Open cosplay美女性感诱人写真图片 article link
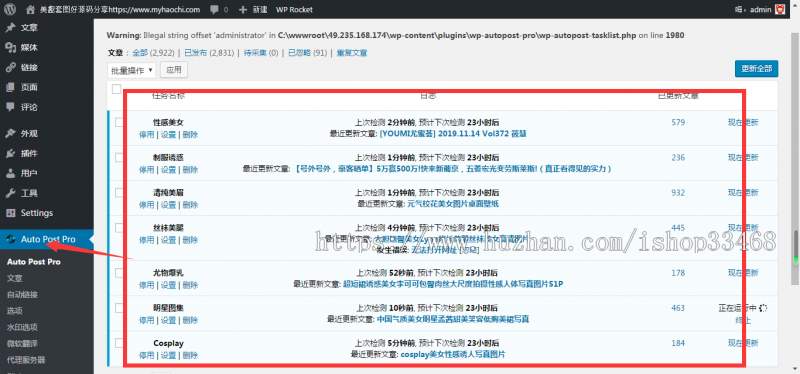The height and width of the screenshot is (374, 800). pyautogui.click(x=453, y=355)
